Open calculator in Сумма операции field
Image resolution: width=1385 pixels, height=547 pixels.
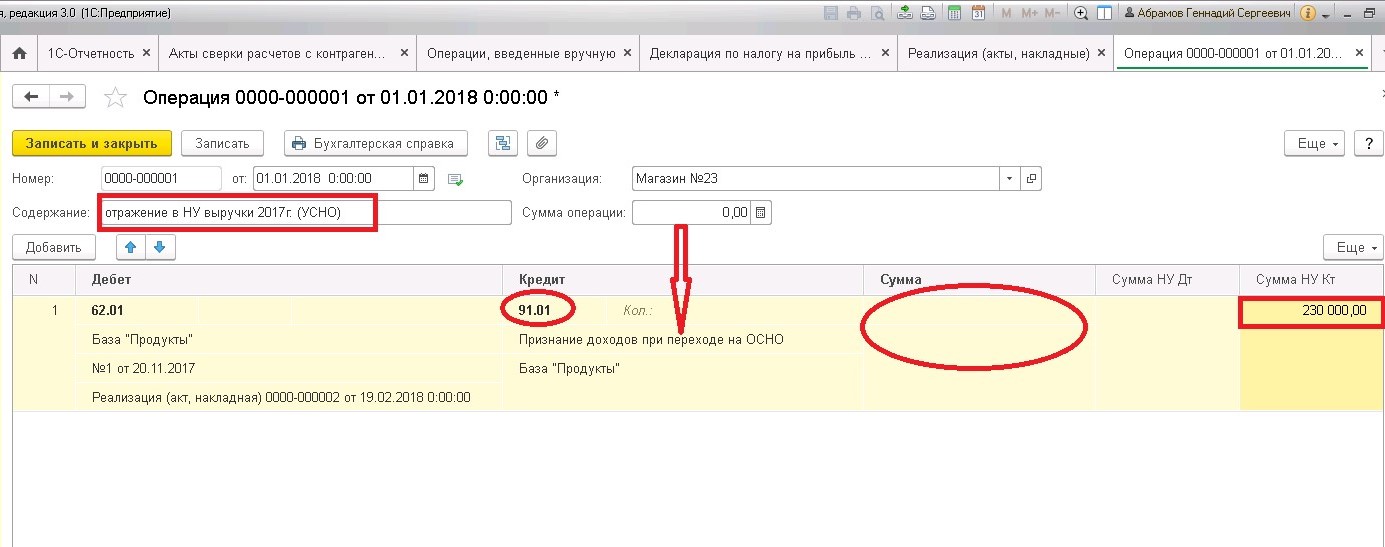coord(761,213)
